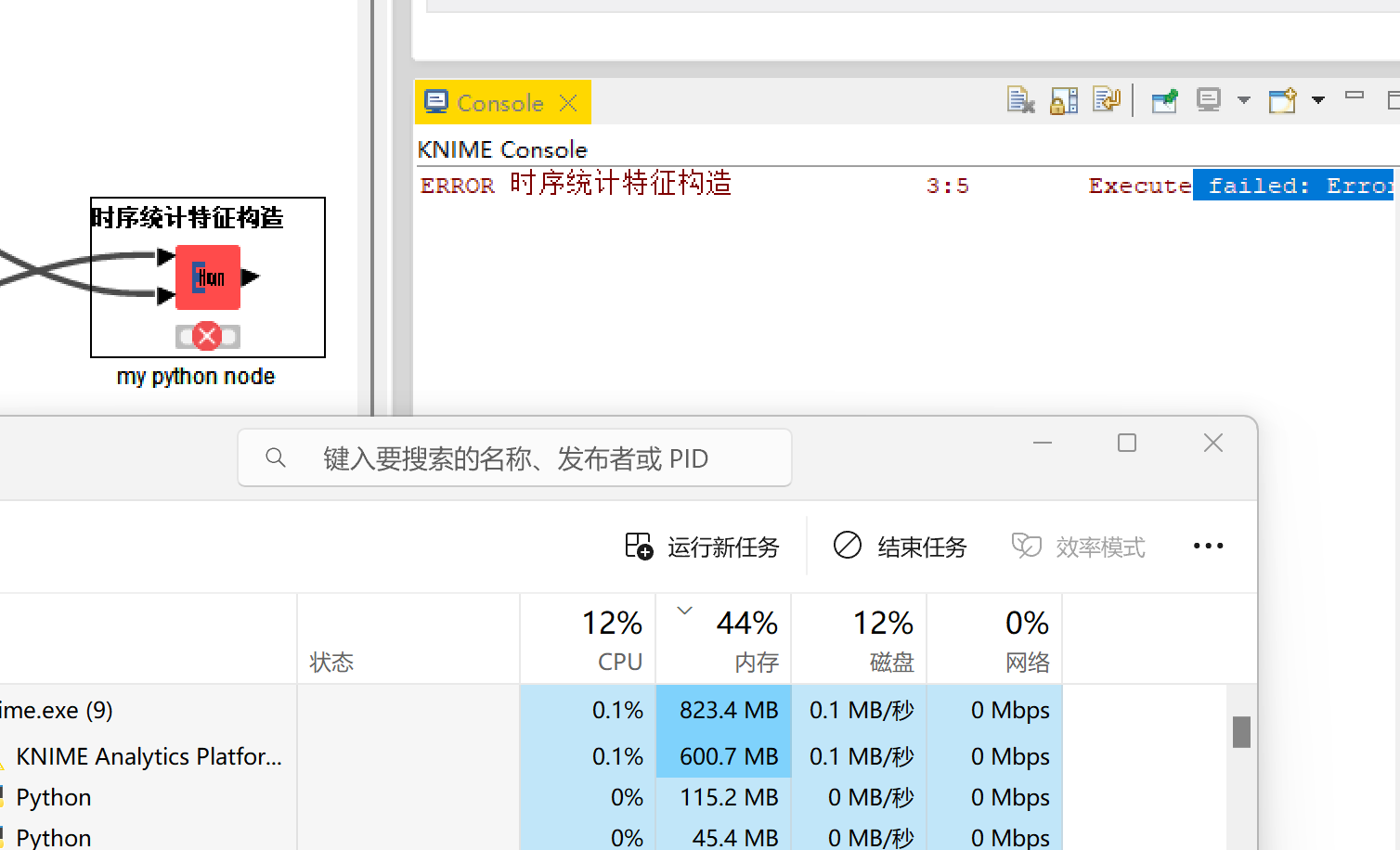Click the Display Selected Console icon
The width and height of the screenshot is (1400, 850).
coord(1209,99)
